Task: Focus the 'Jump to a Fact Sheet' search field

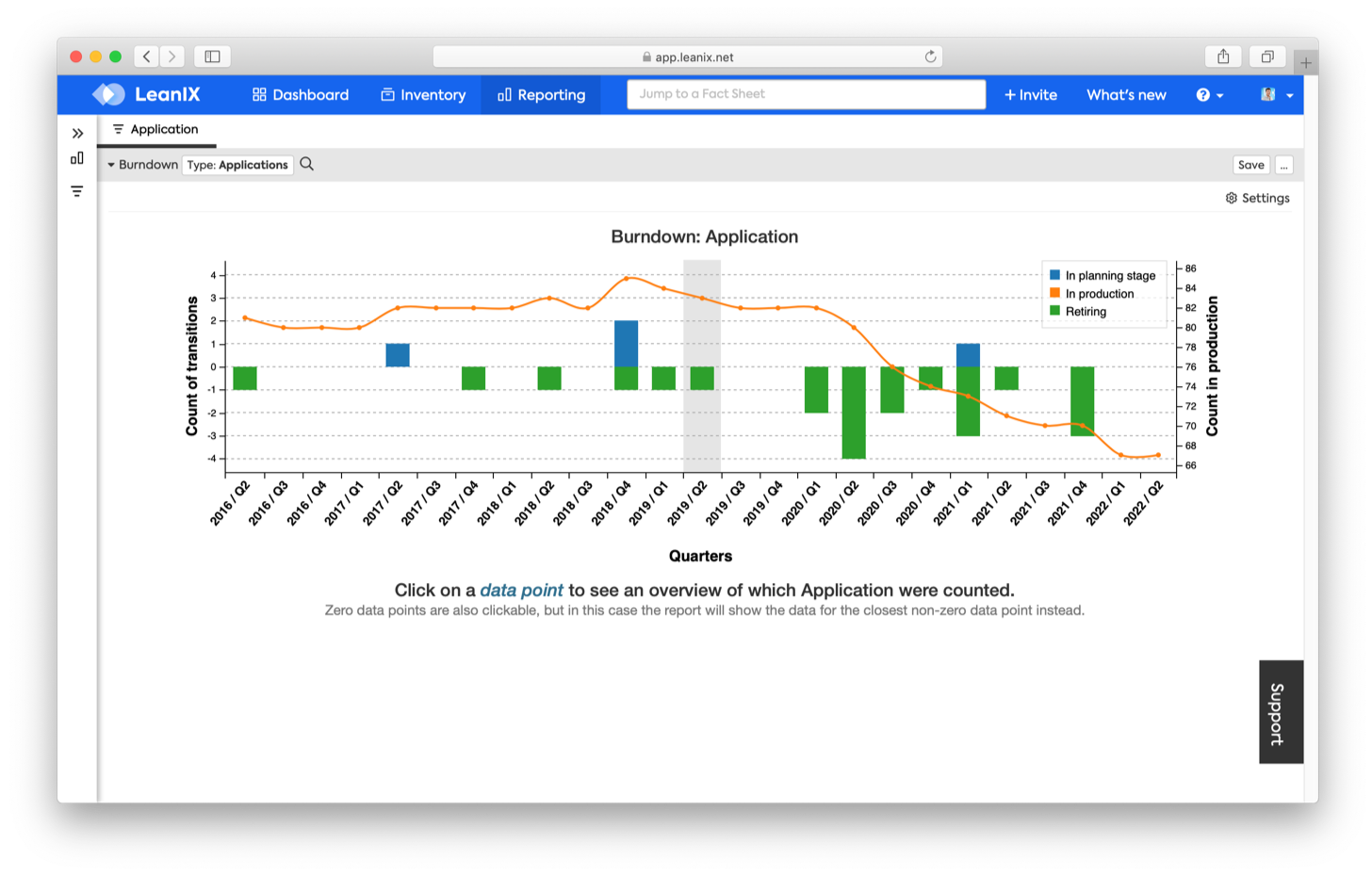Action: pos(806,94)
